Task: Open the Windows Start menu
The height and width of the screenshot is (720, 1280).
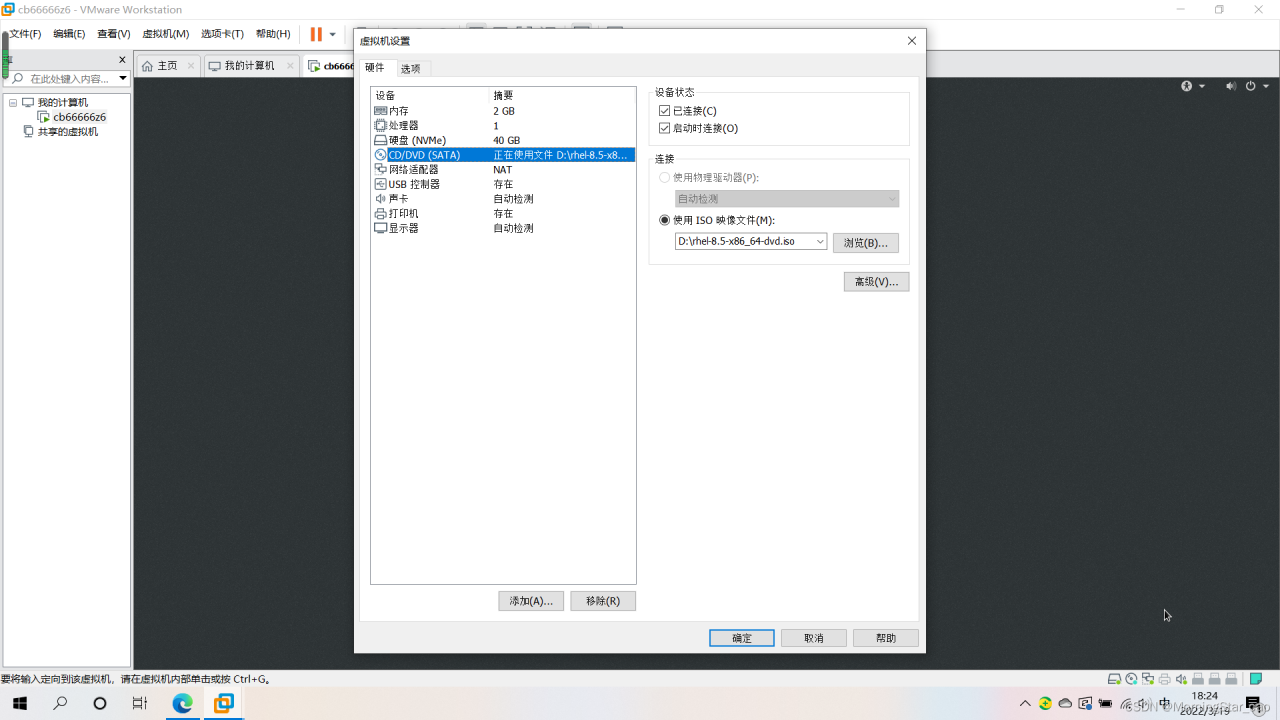Action: (19, 703)
